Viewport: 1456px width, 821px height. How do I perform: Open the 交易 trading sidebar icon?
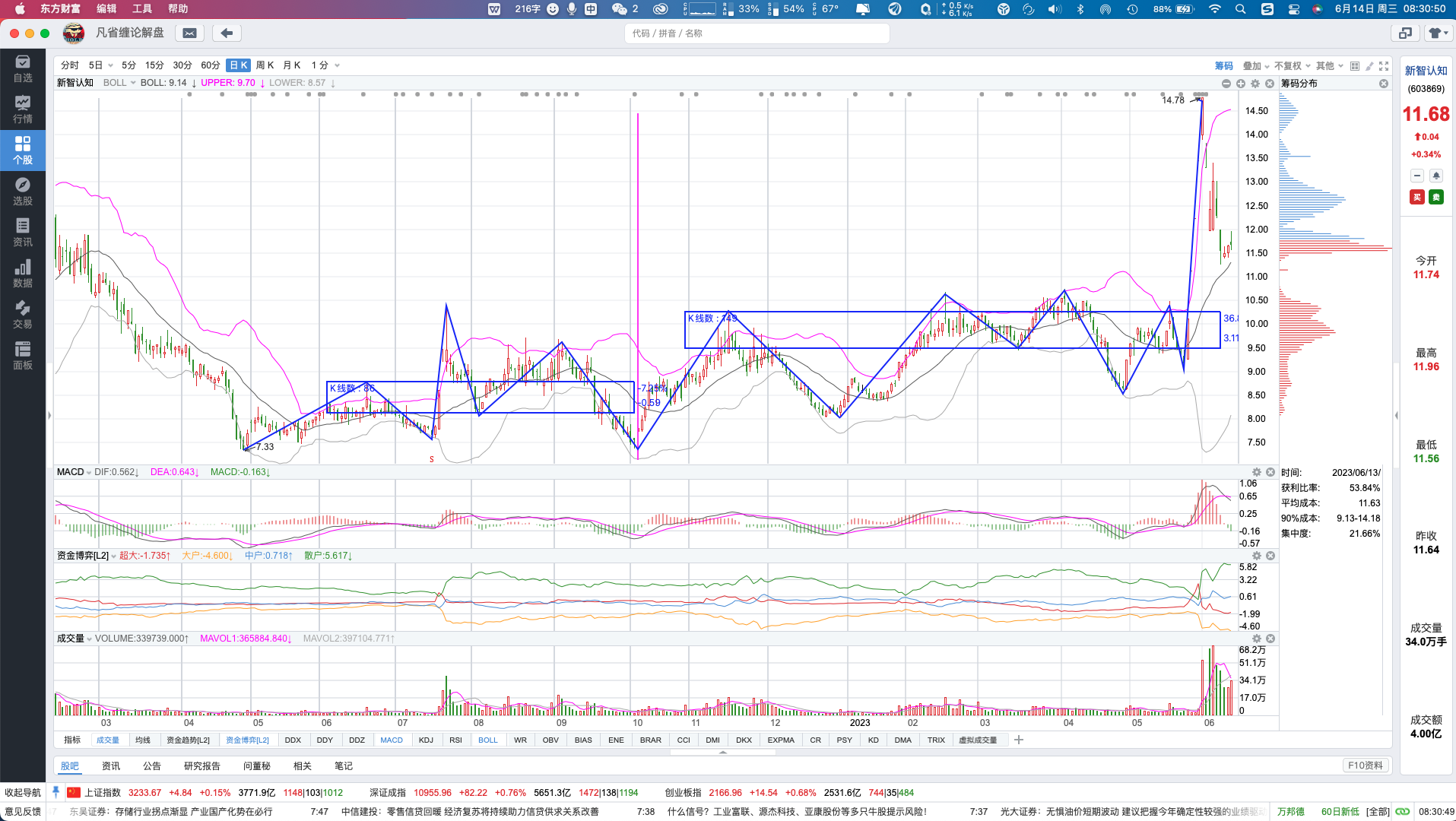(23, 315)
